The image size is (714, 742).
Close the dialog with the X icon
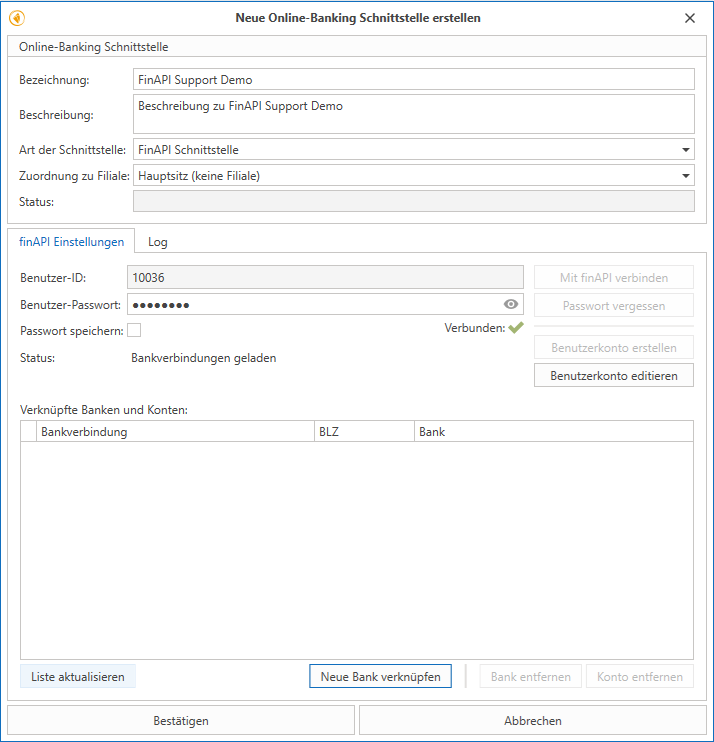(x=689, y=18)
